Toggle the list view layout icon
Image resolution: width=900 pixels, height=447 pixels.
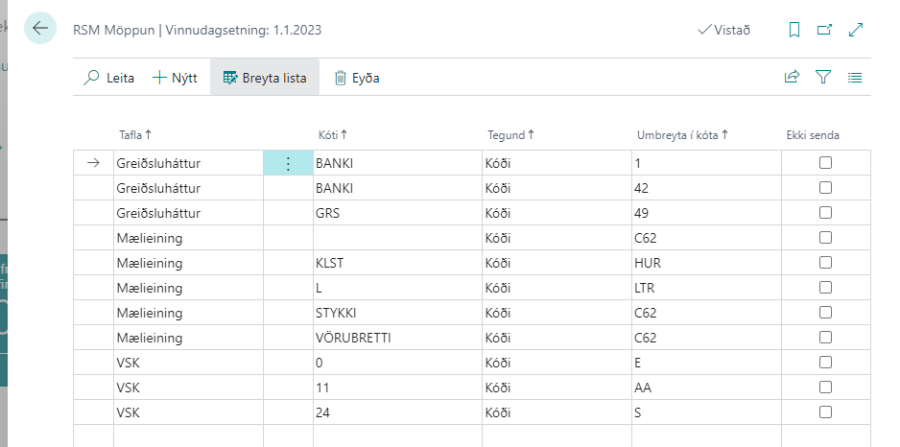[855, 77]
